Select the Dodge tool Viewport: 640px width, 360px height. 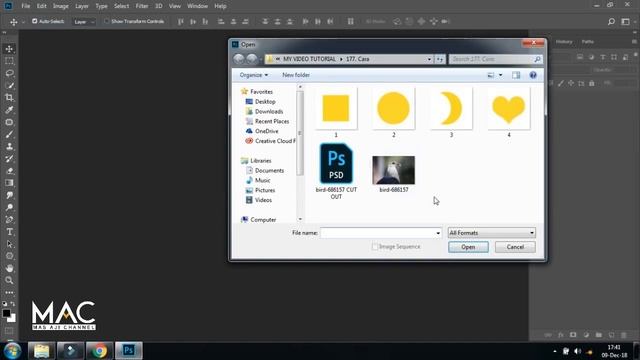[9, 207]
